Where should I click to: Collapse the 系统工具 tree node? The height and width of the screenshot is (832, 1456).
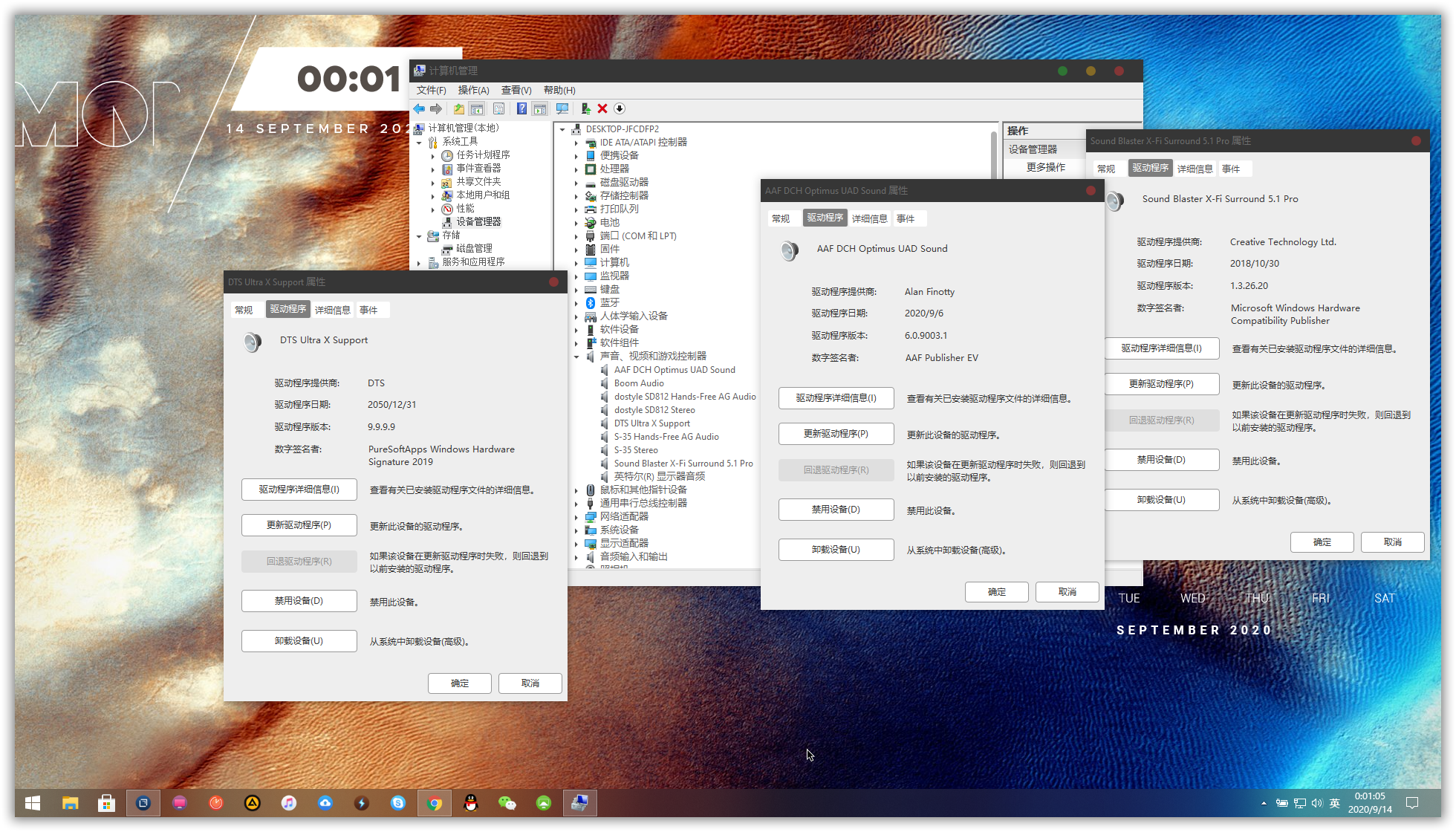point(419,142)
